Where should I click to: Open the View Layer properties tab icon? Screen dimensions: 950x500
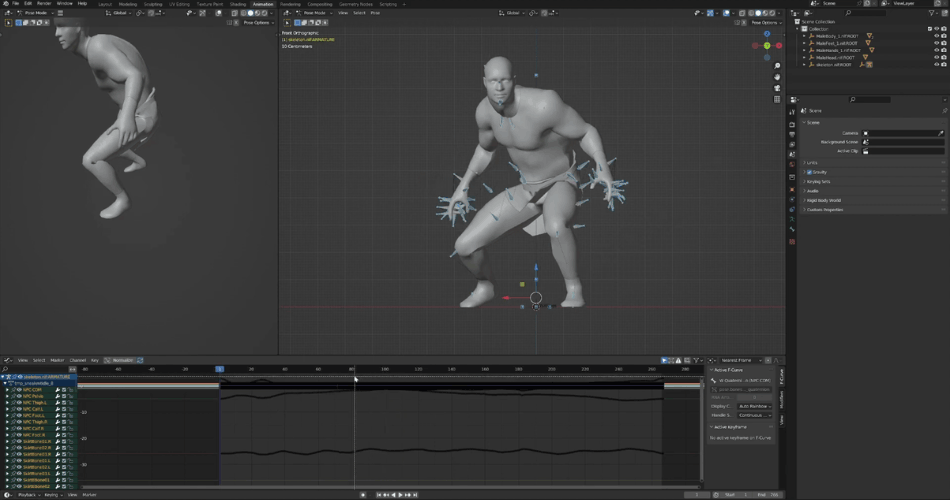(x=792, y=145)
